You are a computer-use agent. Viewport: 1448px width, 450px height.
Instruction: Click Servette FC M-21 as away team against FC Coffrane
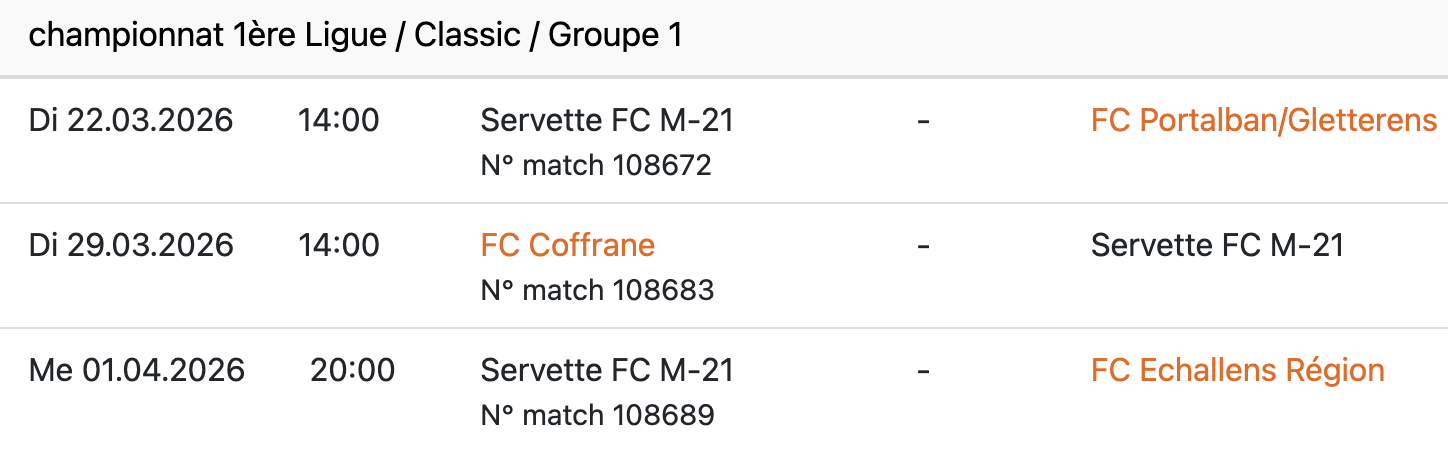click(x=1217, y=245)
